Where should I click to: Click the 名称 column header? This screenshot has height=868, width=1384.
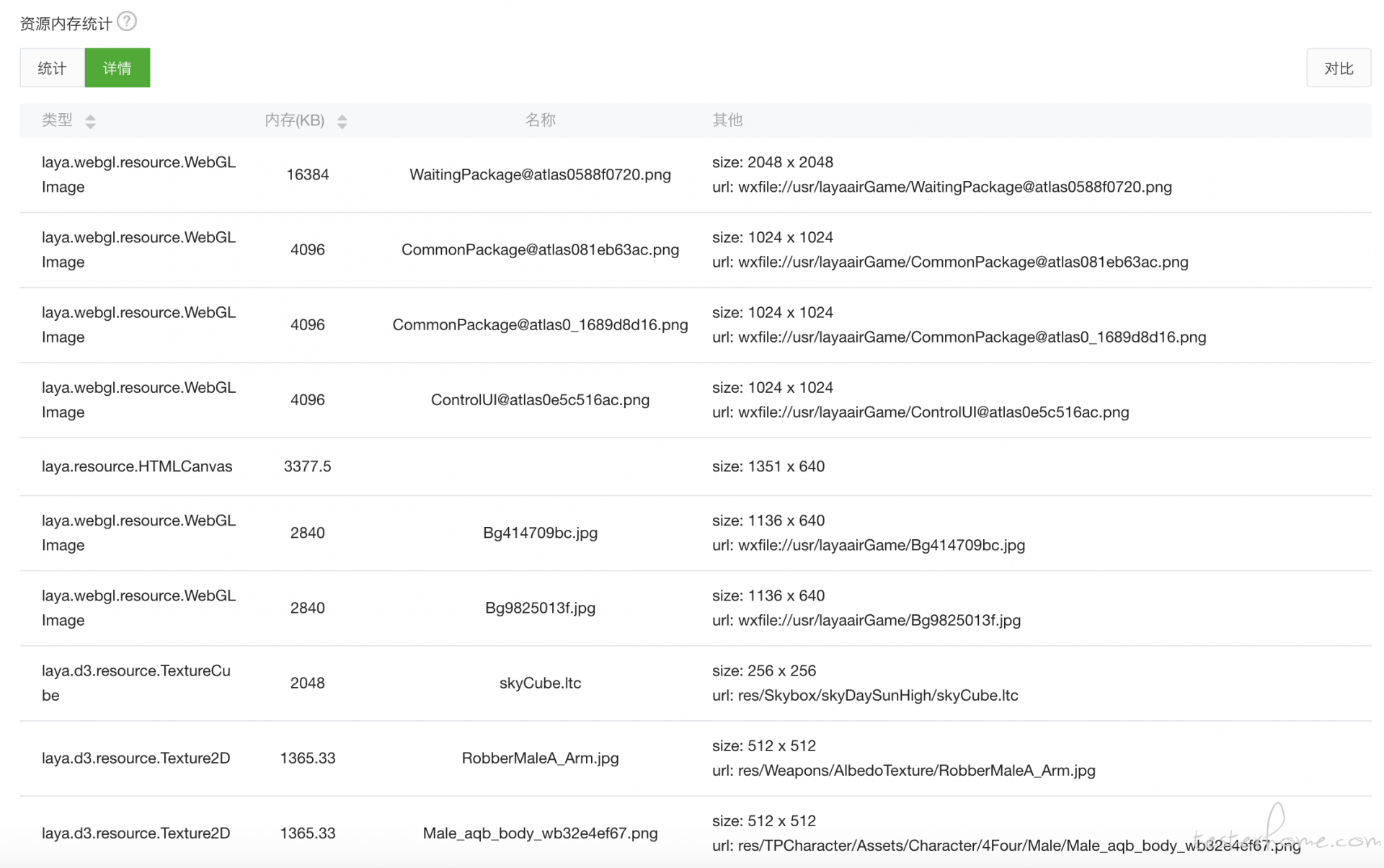[x=540, y=120]
